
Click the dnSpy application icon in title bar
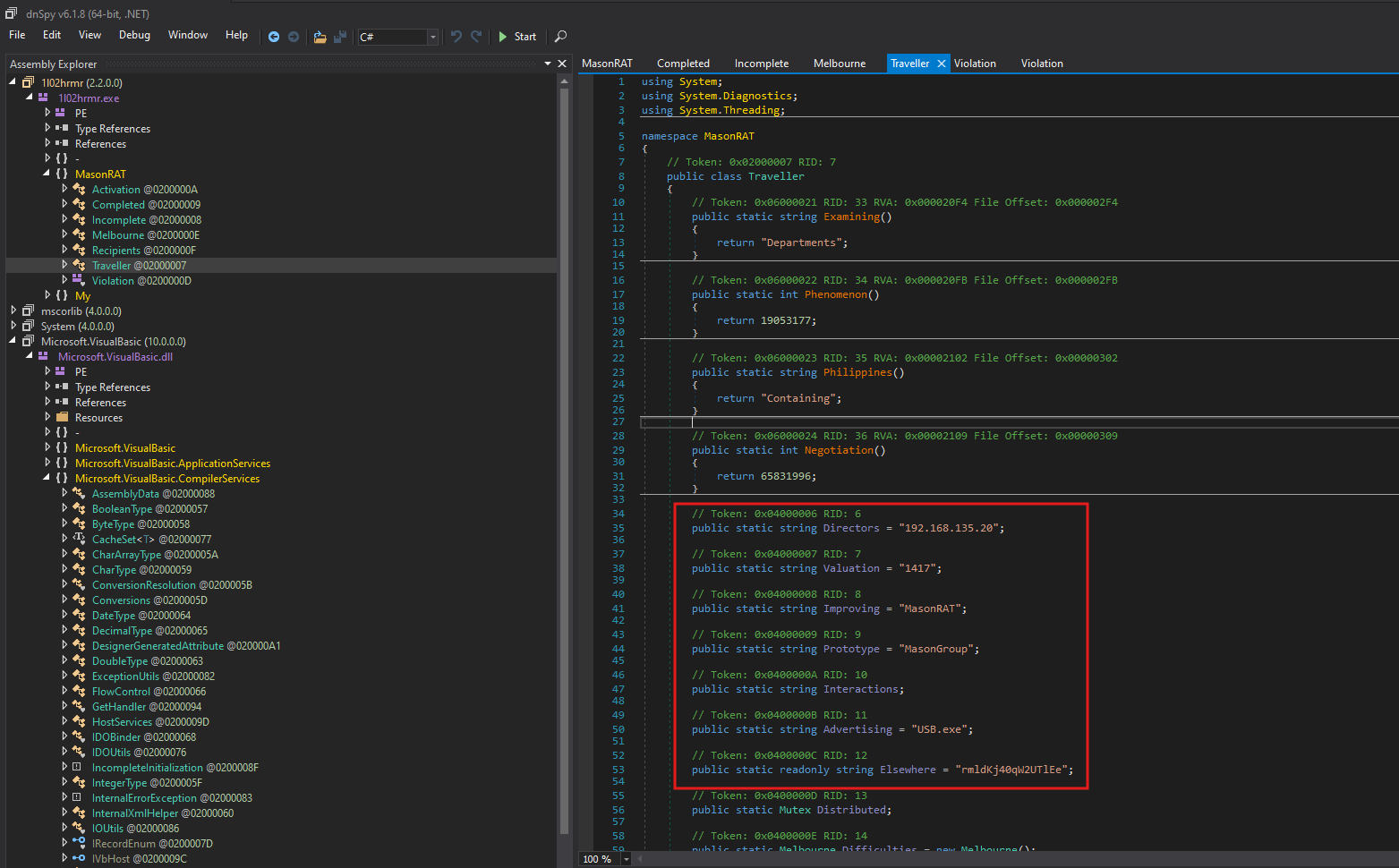(x=11, y=13)
